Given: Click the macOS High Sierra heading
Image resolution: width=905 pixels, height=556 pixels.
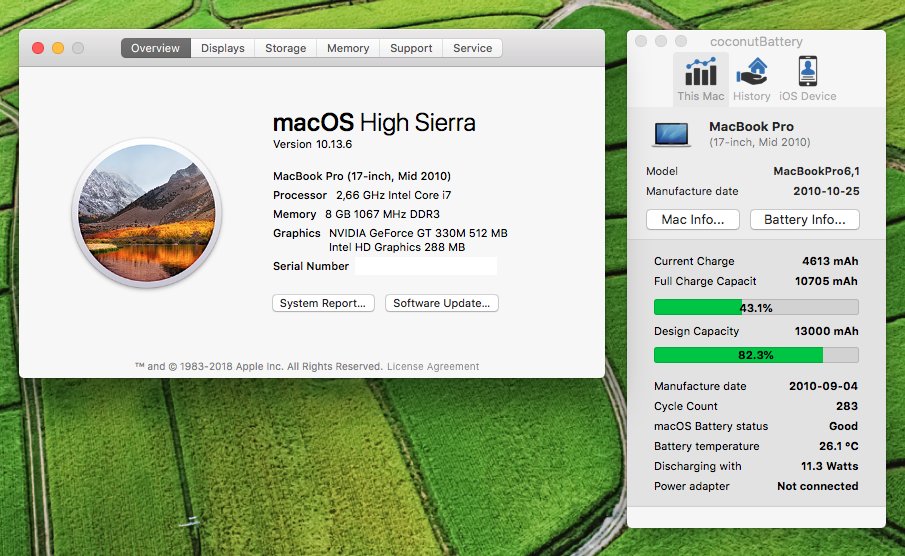Looking at the screenshot, I should tap(374, 122).
